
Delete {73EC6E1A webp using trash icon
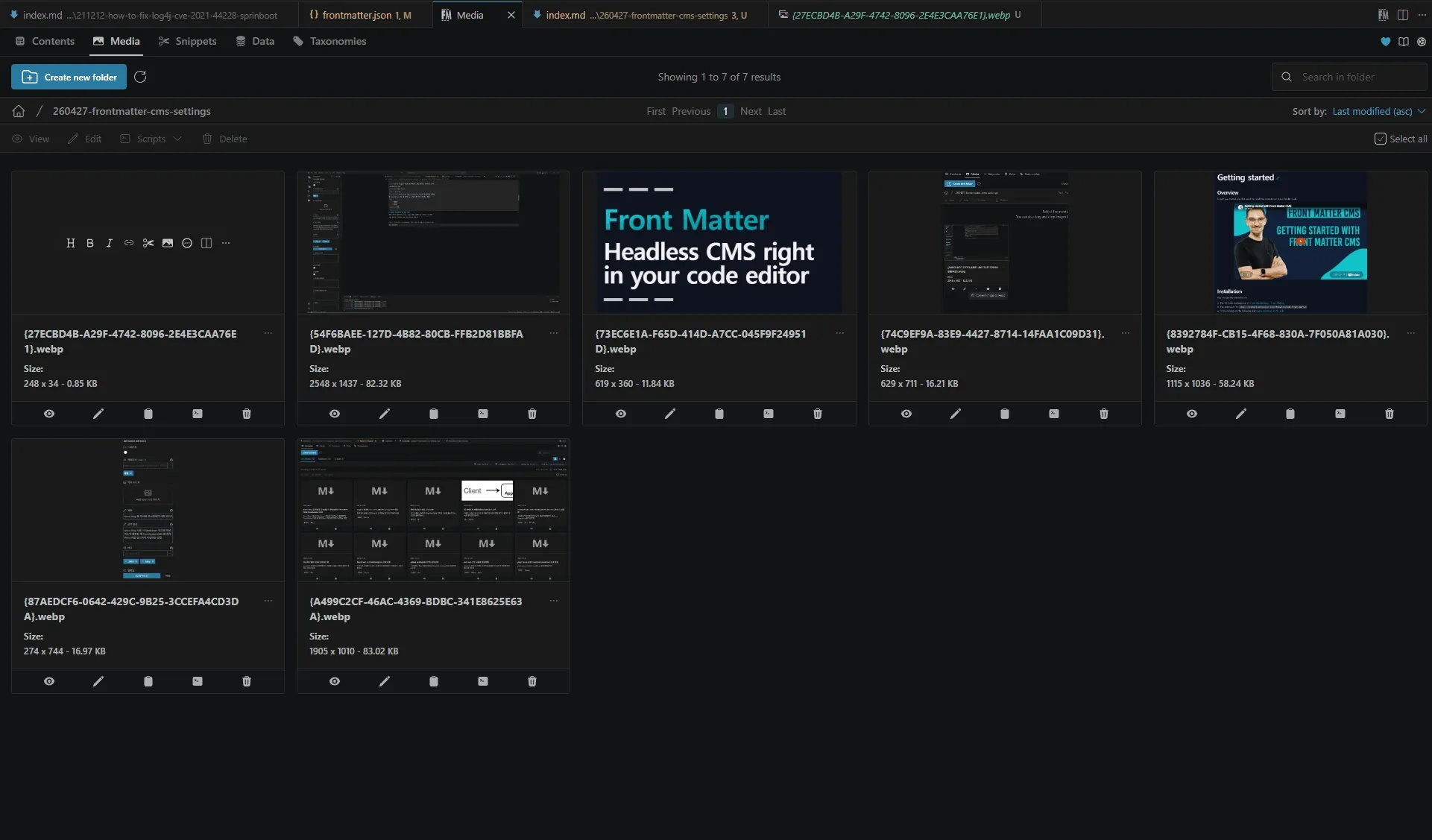(818, 414)
